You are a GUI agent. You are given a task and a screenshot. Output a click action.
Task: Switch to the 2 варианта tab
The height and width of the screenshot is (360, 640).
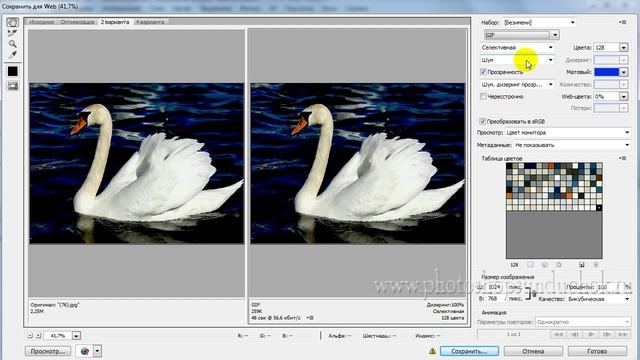115,22
